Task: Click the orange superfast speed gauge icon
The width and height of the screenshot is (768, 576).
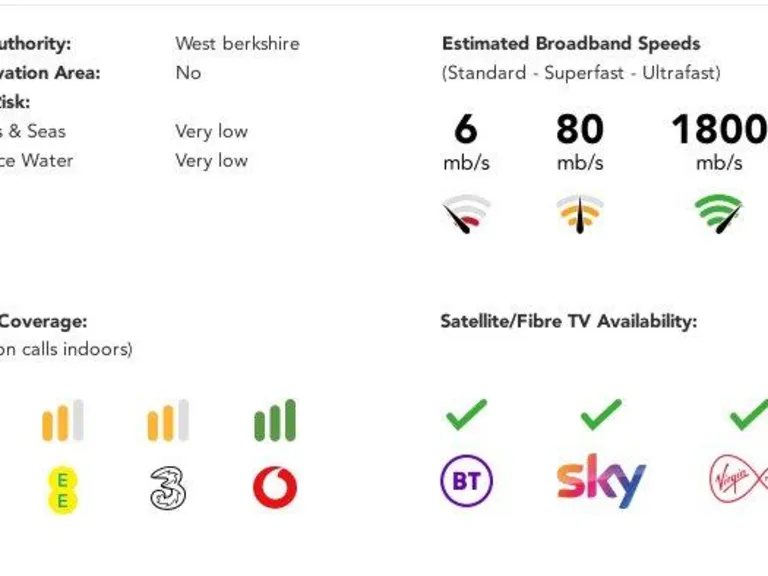Action: click(580, 214)
